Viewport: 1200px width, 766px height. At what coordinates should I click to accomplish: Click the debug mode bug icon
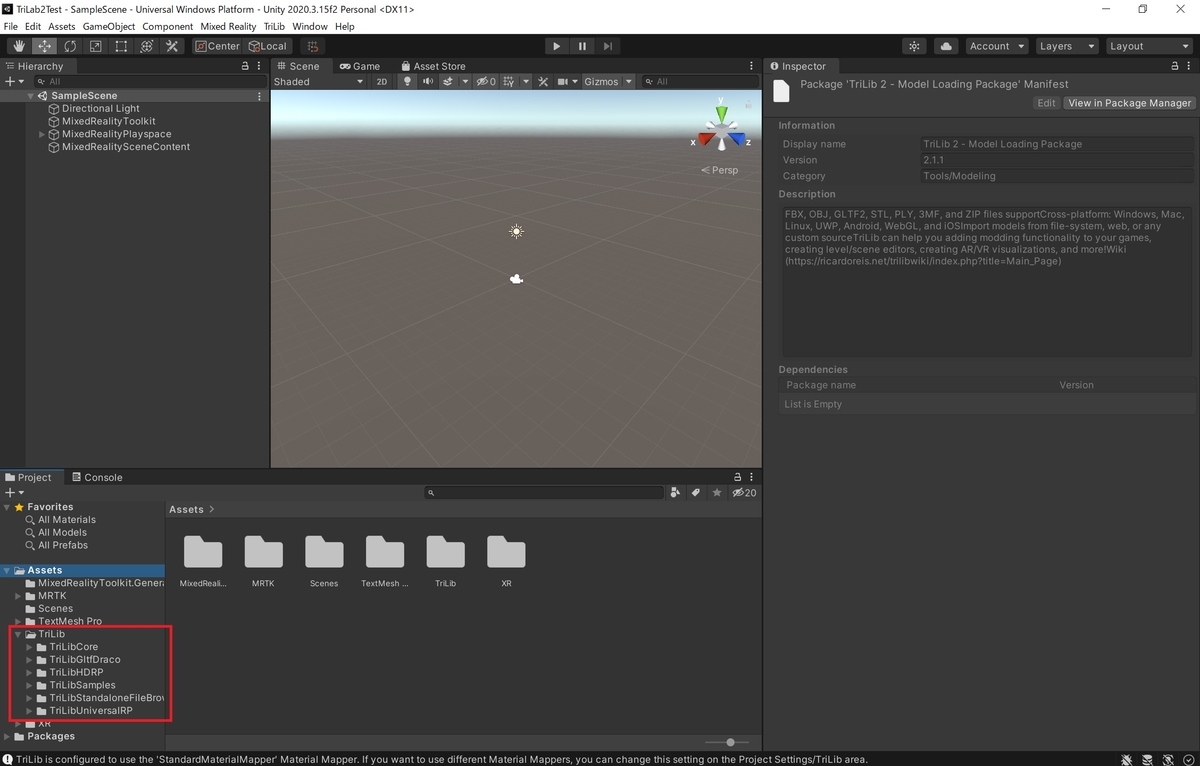coord(1126,760)
